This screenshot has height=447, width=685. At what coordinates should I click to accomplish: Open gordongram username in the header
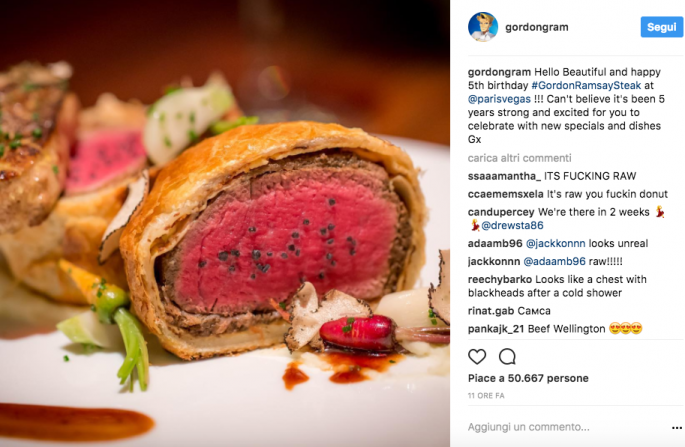pos(536,27)
